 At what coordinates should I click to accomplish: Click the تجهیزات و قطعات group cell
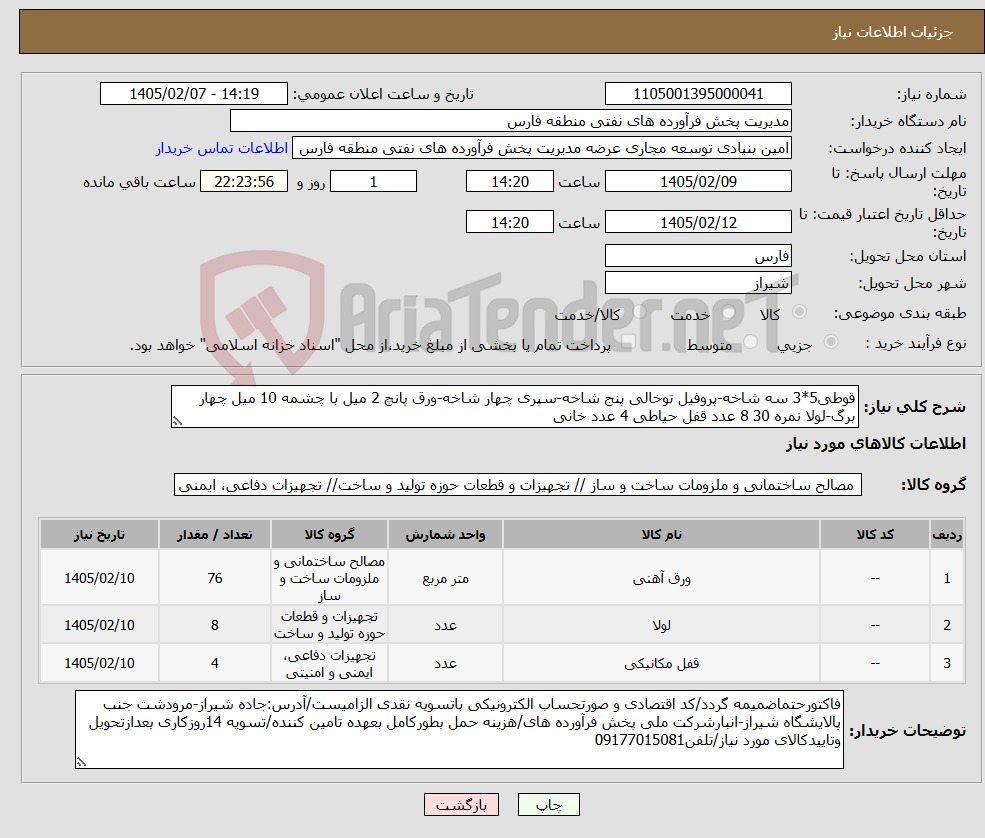click(329, 625)
